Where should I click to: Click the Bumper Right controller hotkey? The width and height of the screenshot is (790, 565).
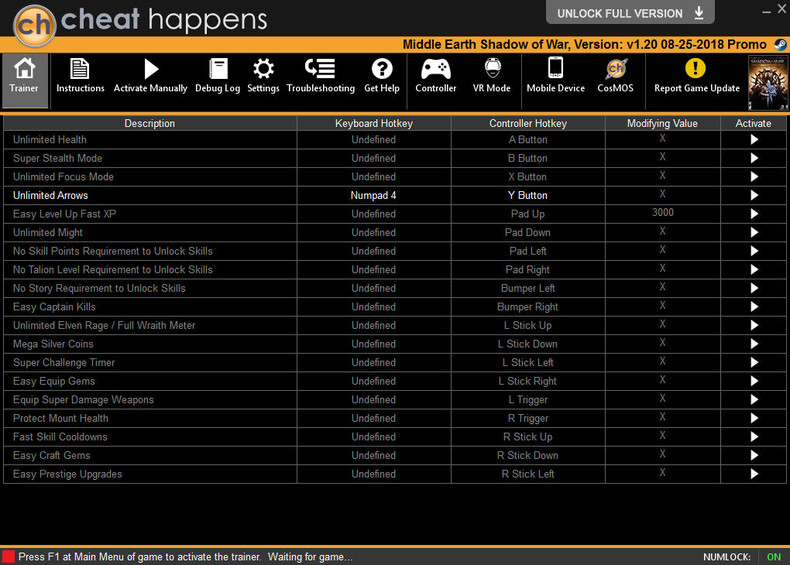[x=528, y=307]
